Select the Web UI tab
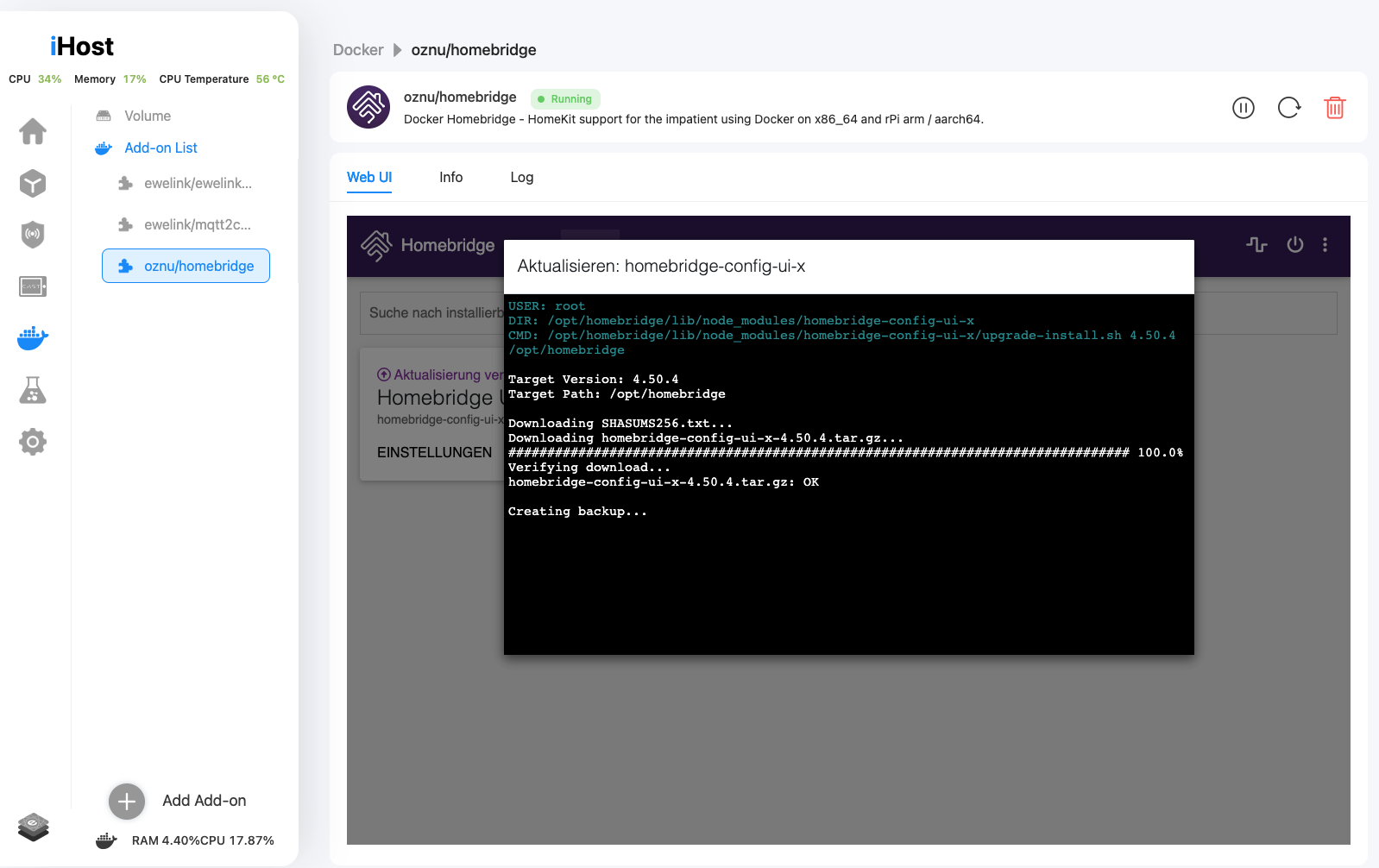Image resolution: width=1379 pixels, height=868 pixels. pos(369,177)
